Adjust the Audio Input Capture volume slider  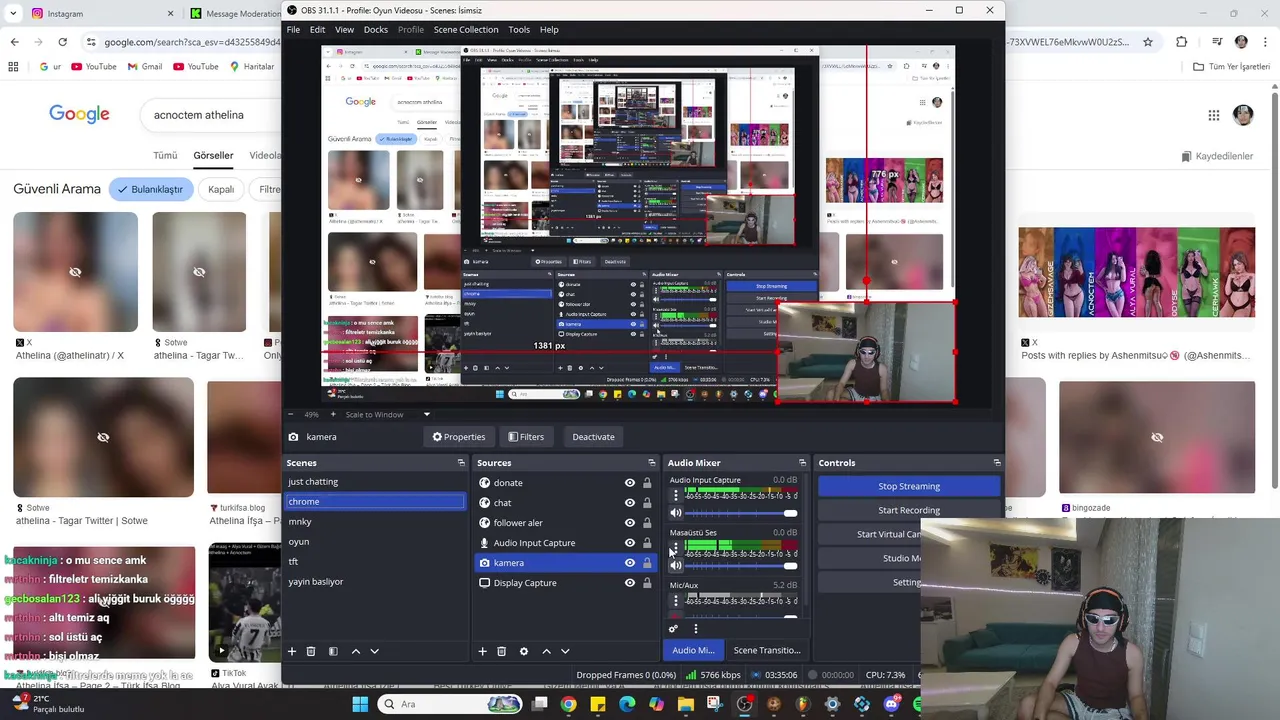pyautogui.click(x=742, y=513)
